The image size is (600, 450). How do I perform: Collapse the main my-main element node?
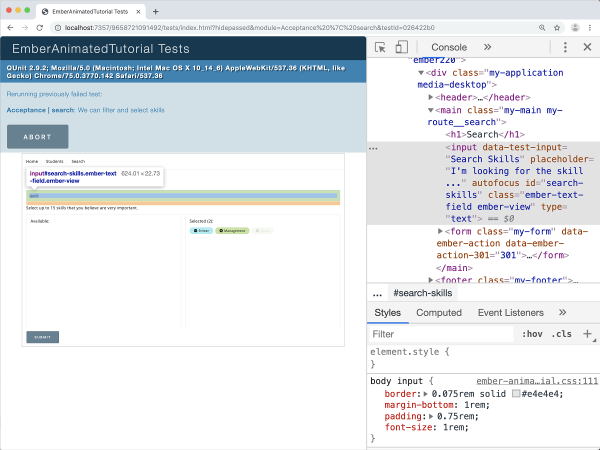coord(430,110)
